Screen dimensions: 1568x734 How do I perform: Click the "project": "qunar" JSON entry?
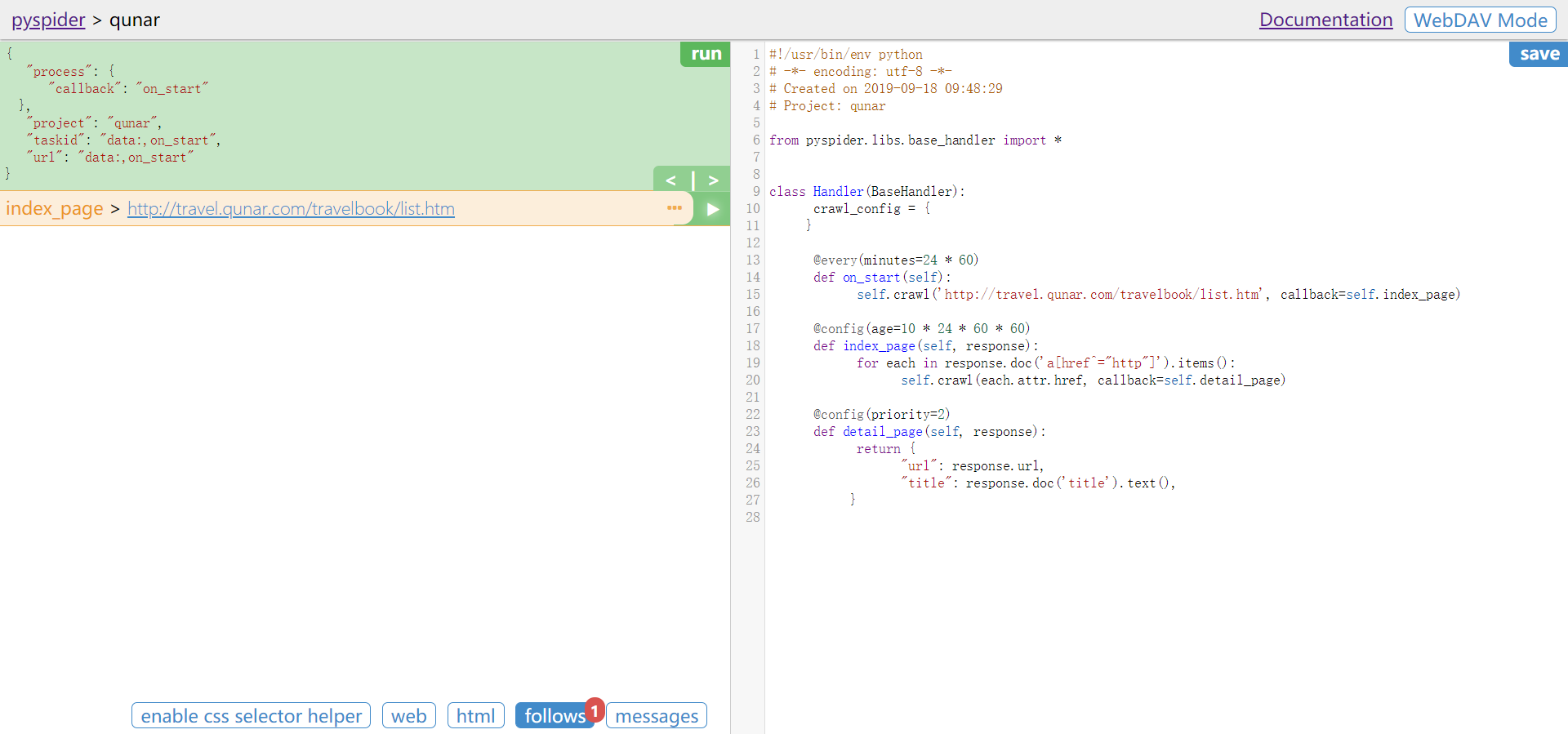pos(94,122)
